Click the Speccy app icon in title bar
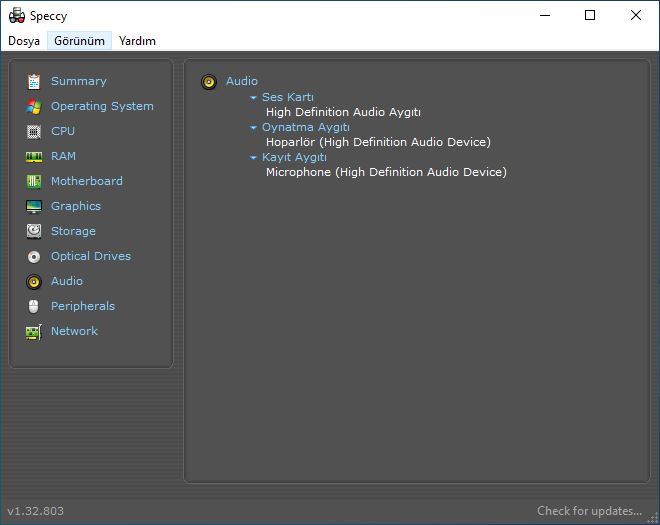 (17, 16)
